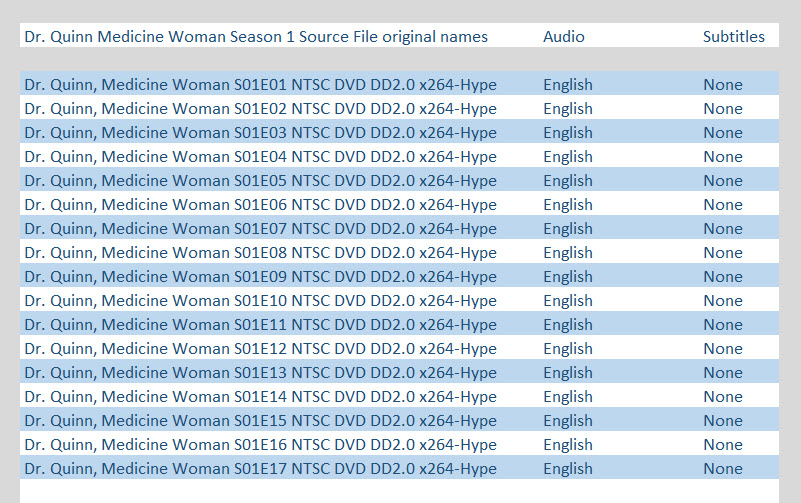Select 'None' subtitles cell in S01E11 row
Screen dimensions: 801x503
pyautogui.click(x=723, y=325)
